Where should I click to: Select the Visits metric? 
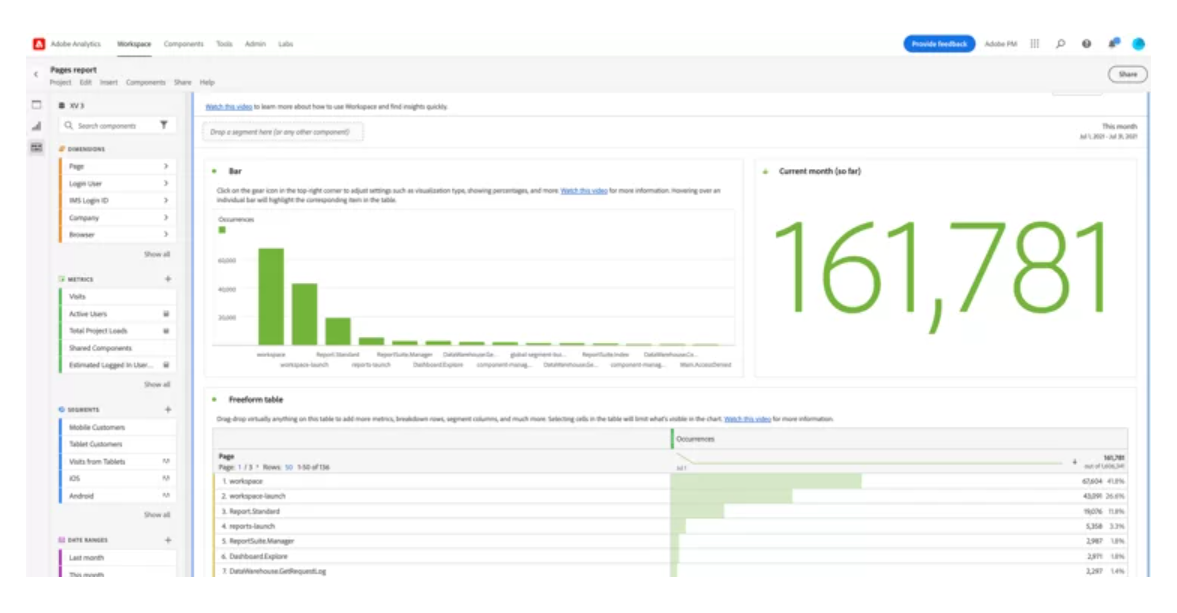tap(118, 296)
